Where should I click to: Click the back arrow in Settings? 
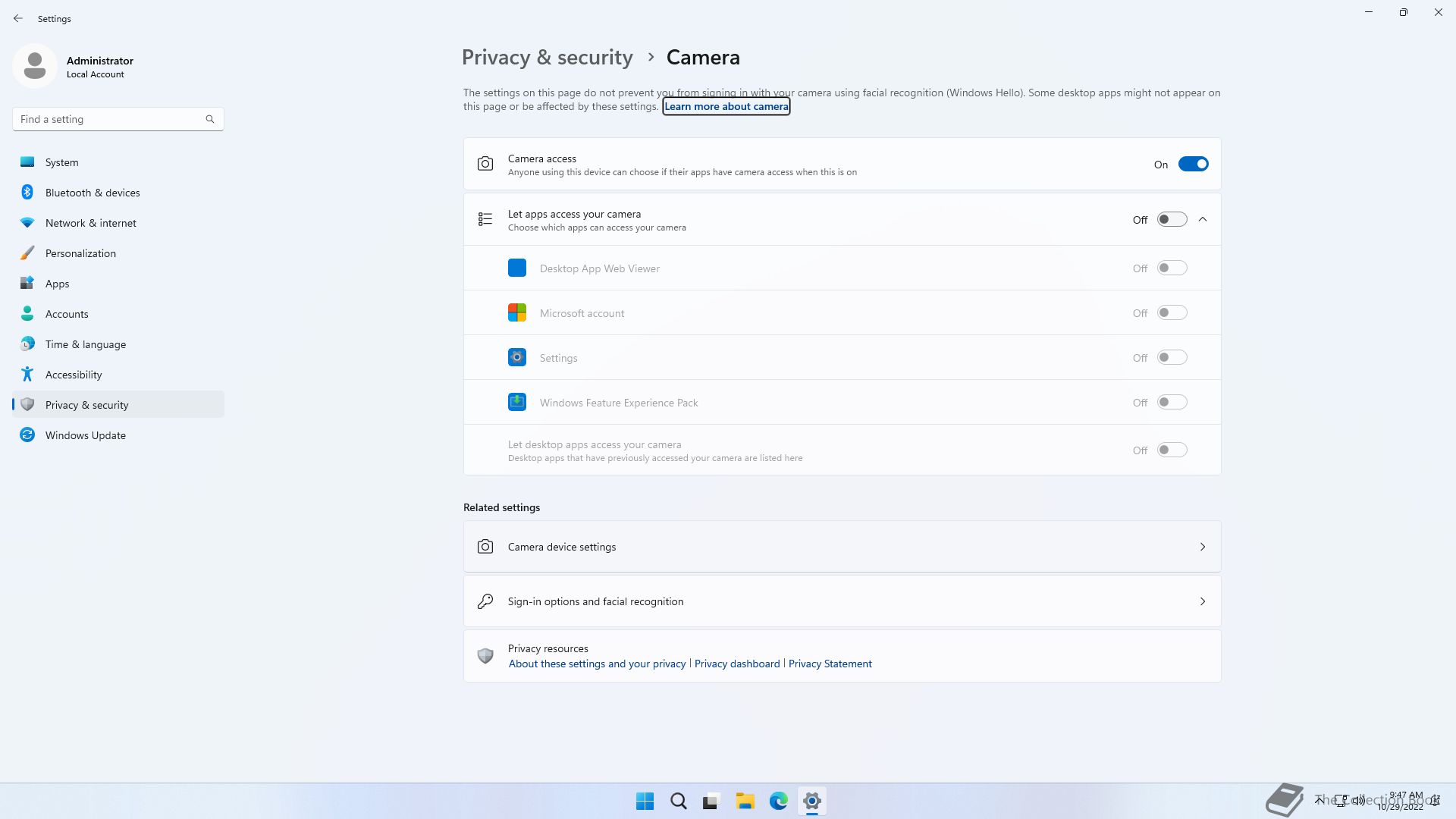coord(18,18)
